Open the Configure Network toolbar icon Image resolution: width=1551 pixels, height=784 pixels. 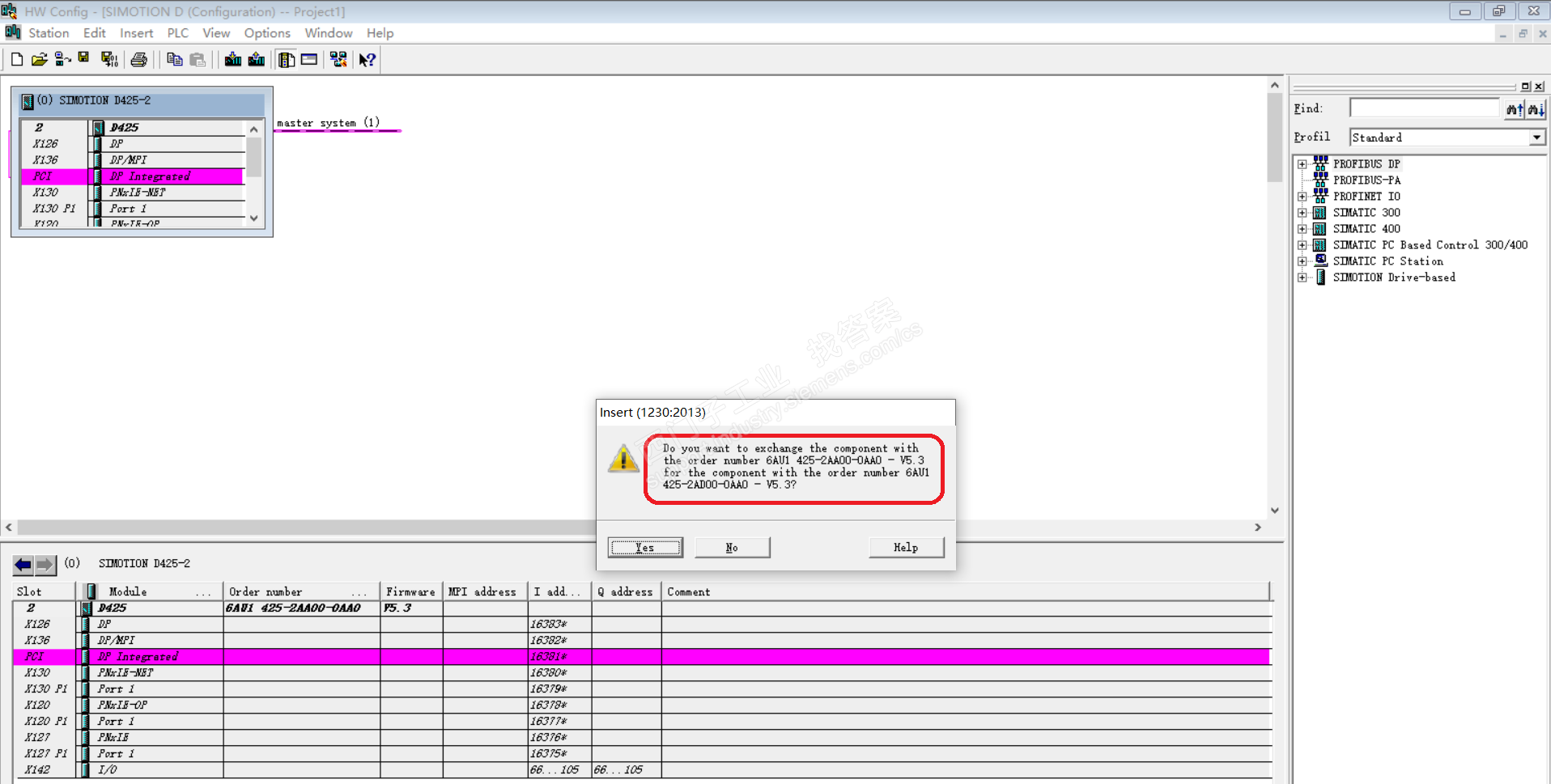[338, 59]
